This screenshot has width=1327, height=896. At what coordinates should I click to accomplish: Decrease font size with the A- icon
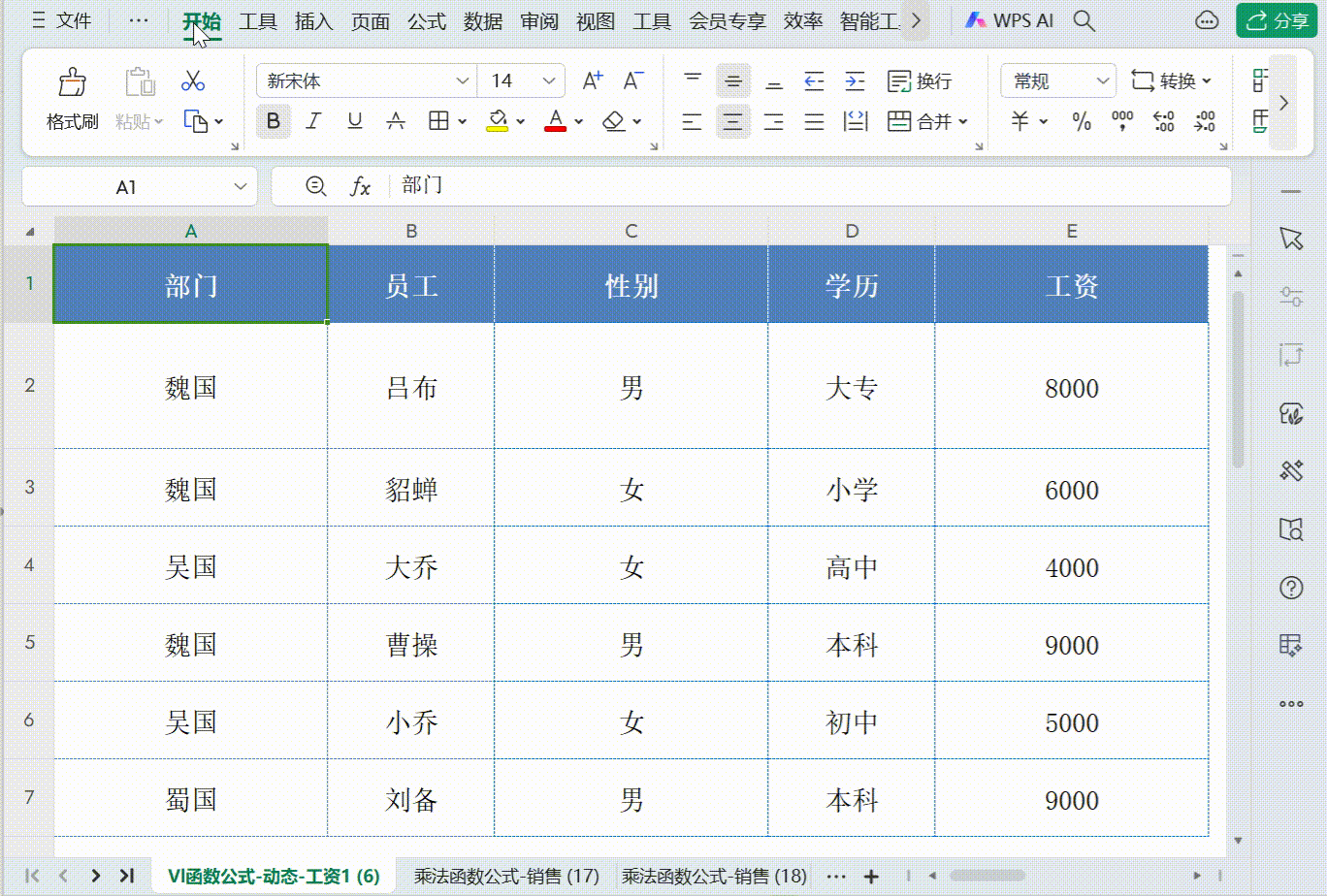[633, 81]
